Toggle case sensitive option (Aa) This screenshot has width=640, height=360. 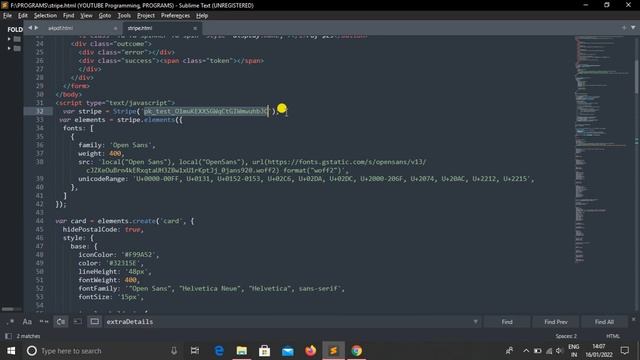pos(27,322)
